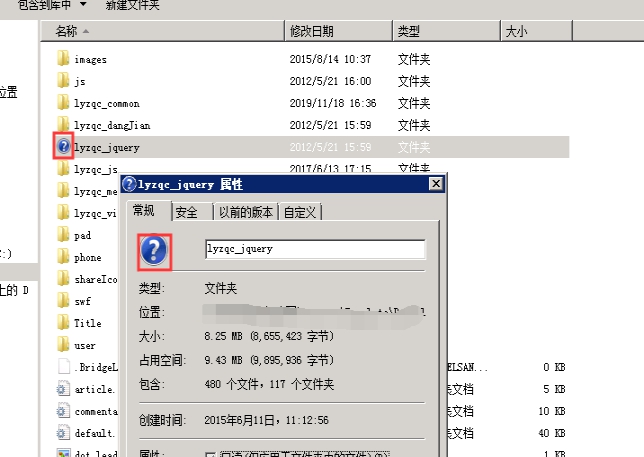The image size is (644, 457).
Task: Sort by the 修改日期 column header
Action: click(312, 32)
